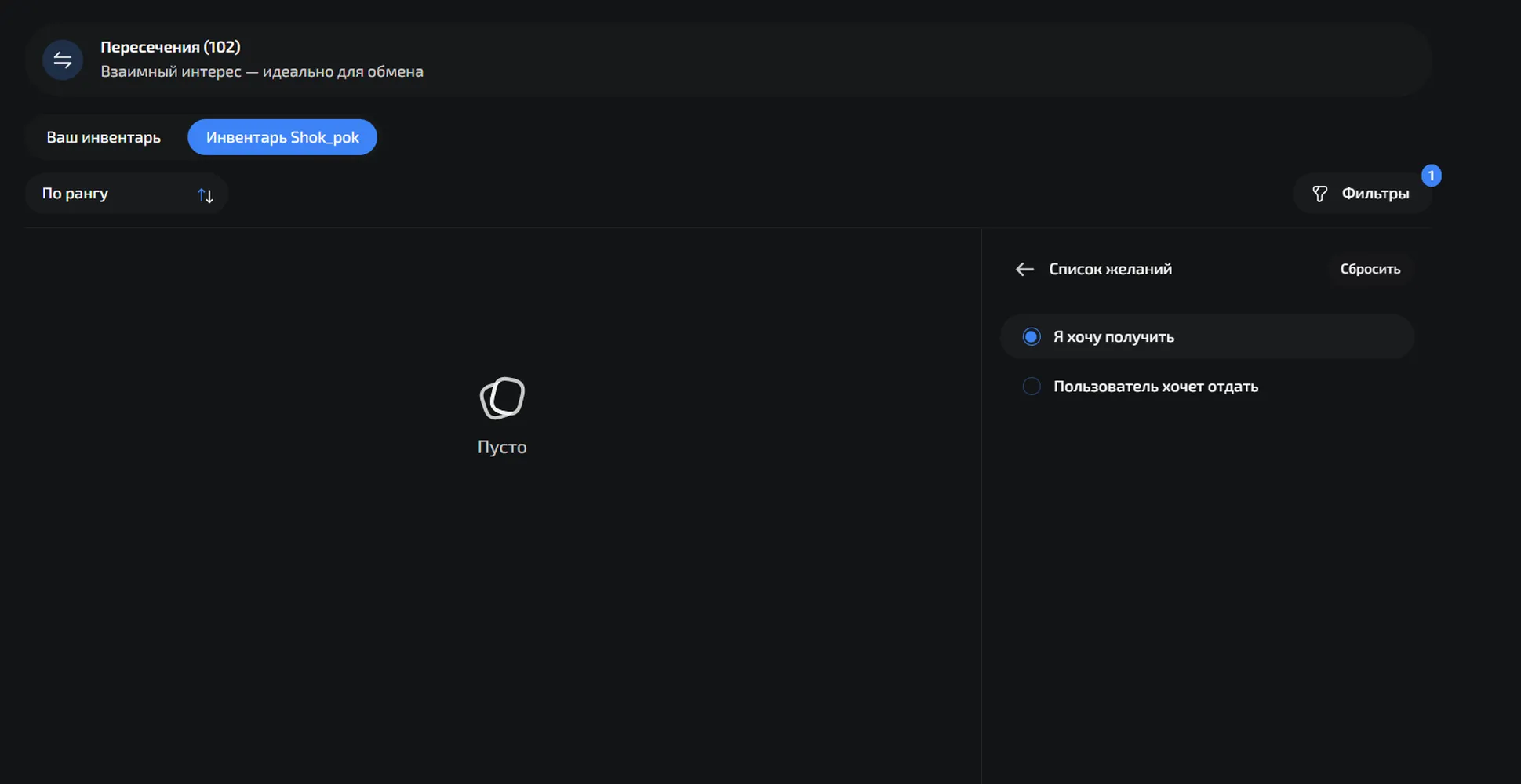
Task: Go back with the wishlist arrow icon
Action: (x=1024, y=269)
